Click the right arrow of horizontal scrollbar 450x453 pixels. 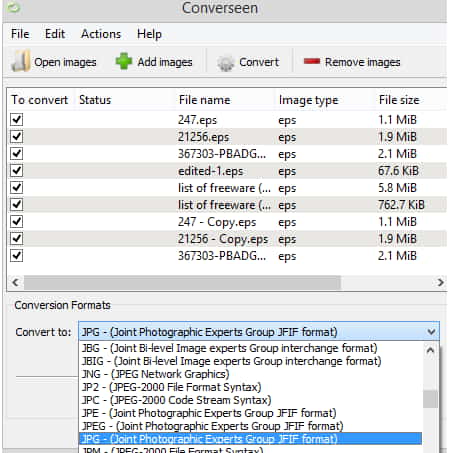coord(440,283)
